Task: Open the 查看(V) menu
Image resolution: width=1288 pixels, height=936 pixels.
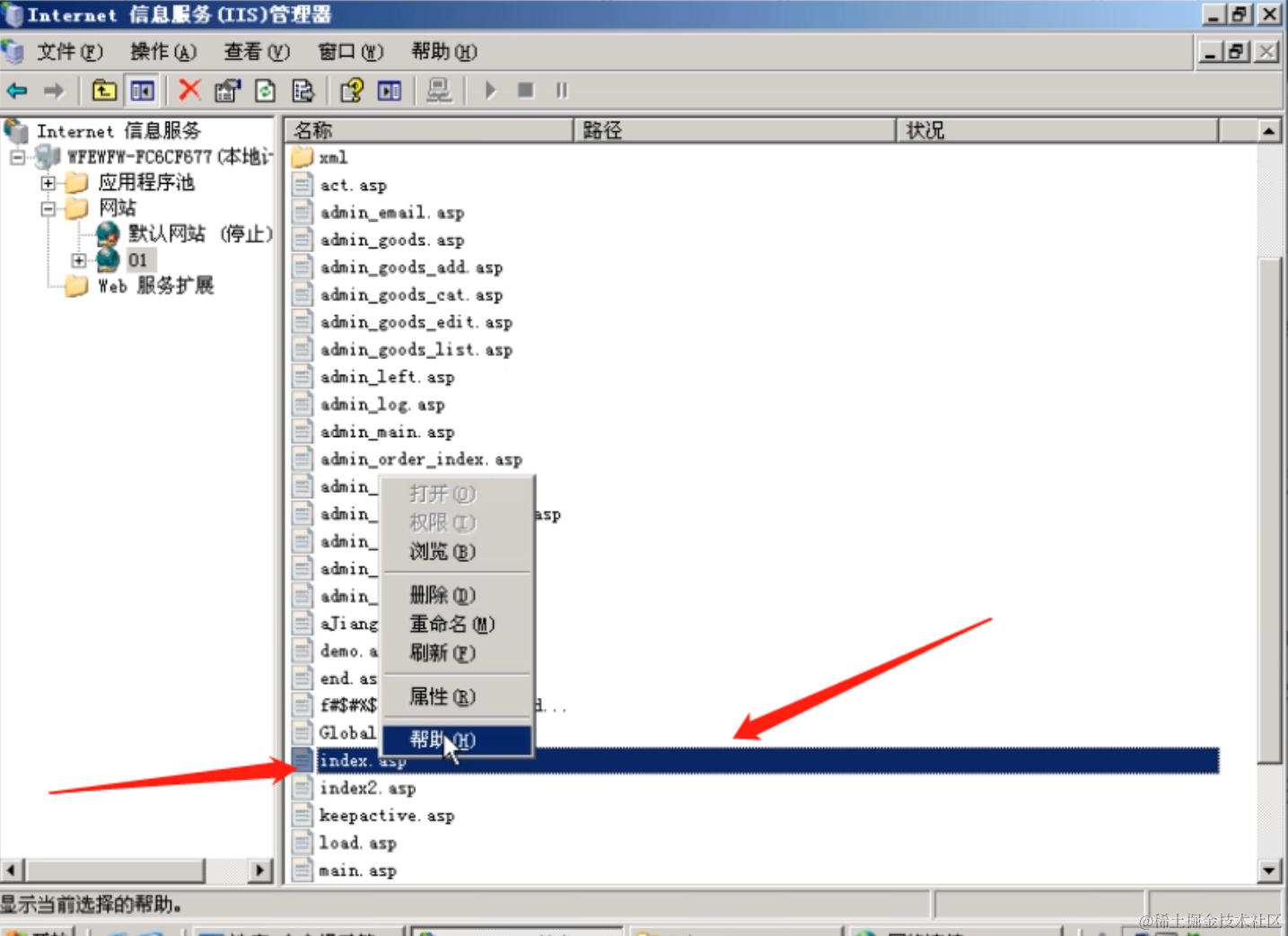Action: pos(257,52)
